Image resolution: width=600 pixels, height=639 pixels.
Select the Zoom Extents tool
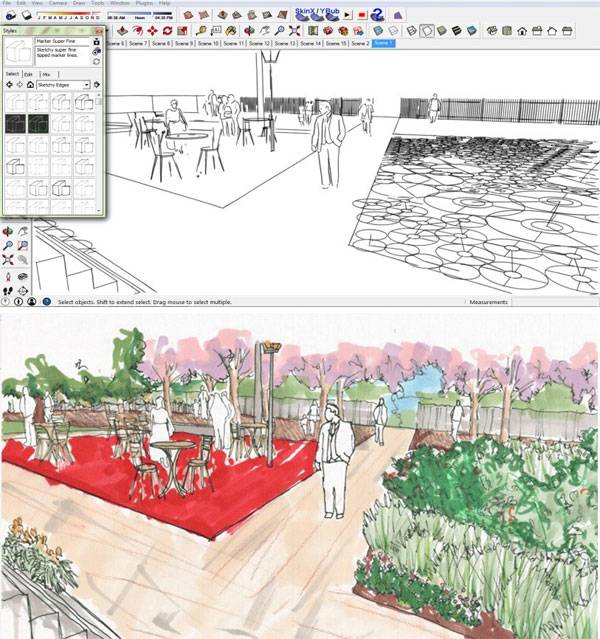pos(8,259)
